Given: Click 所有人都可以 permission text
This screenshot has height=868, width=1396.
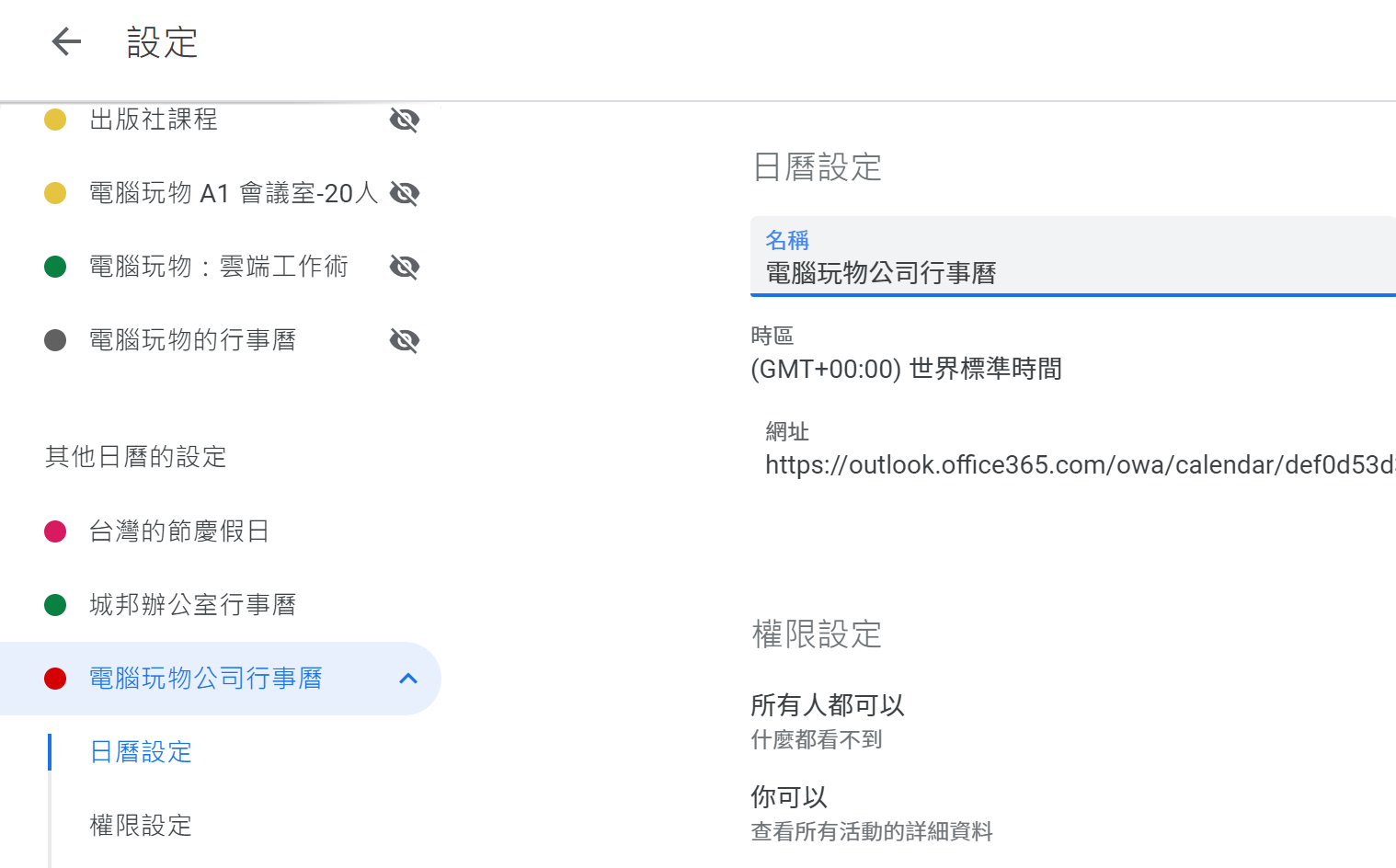Looking at the screenshot, I should 828,705.
